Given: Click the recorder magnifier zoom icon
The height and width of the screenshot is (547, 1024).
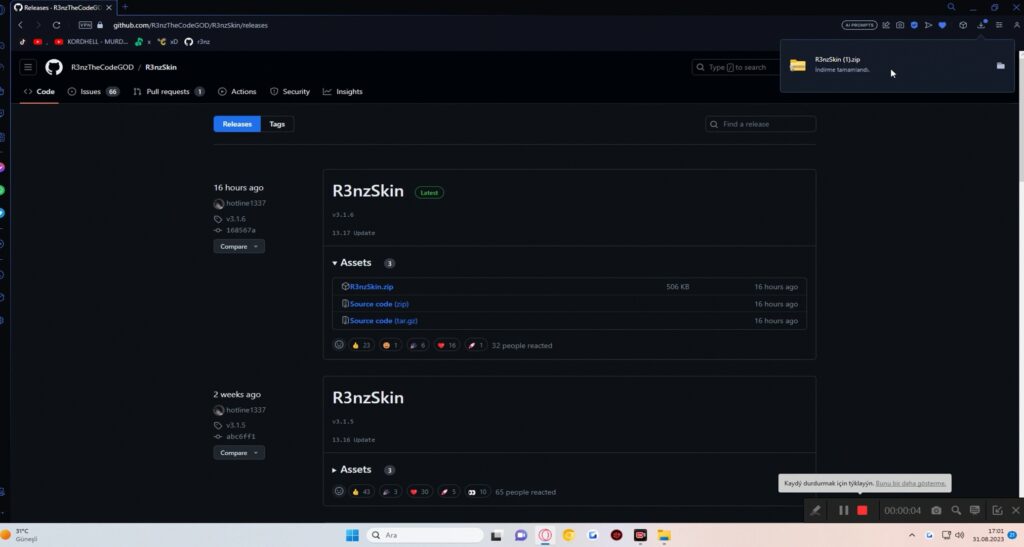Looking at the screenshot, I should click(x=956, y=510).
